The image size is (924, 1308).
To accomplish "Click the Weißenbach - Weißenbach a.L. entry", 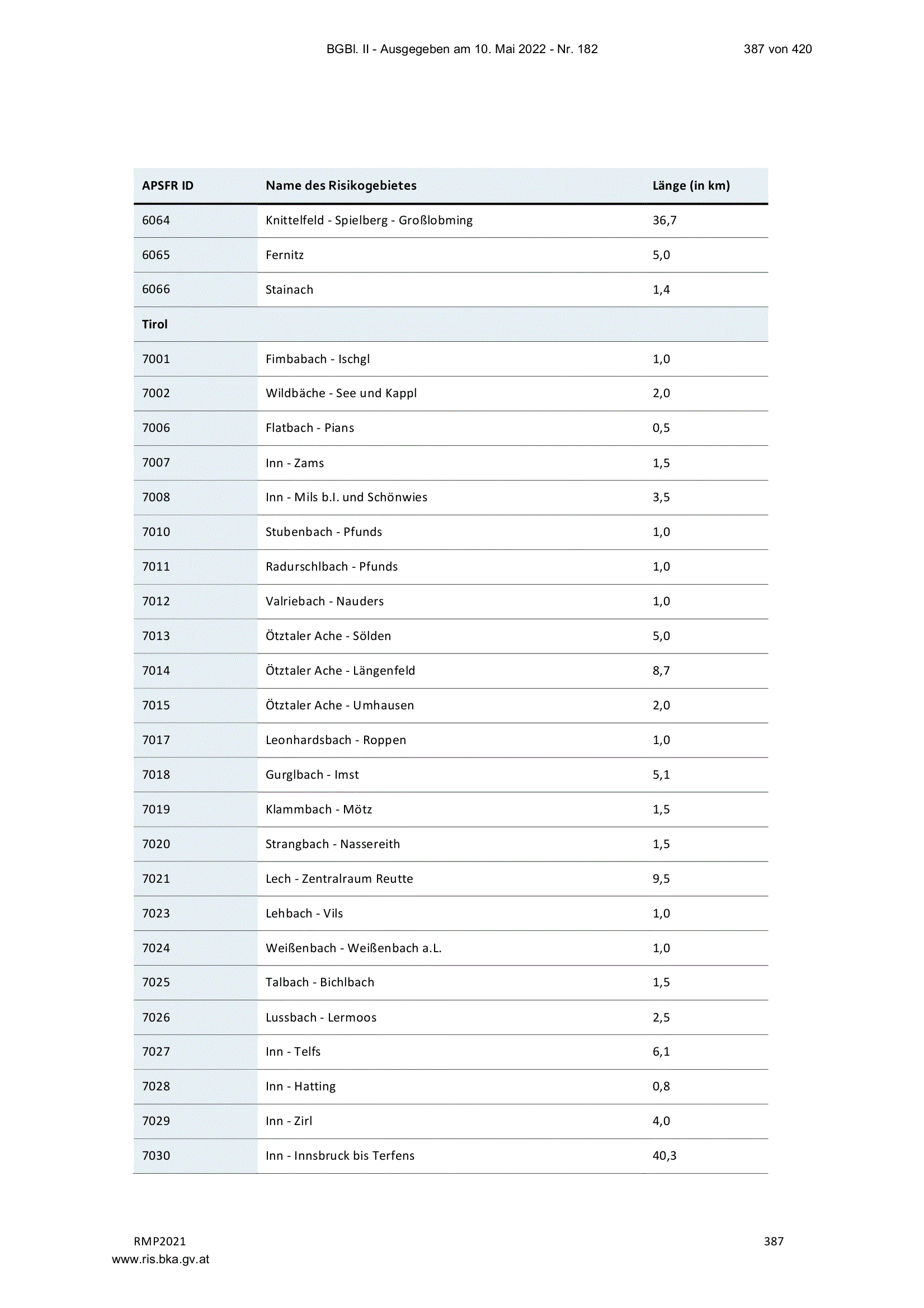I will click(x=353, y=948).
